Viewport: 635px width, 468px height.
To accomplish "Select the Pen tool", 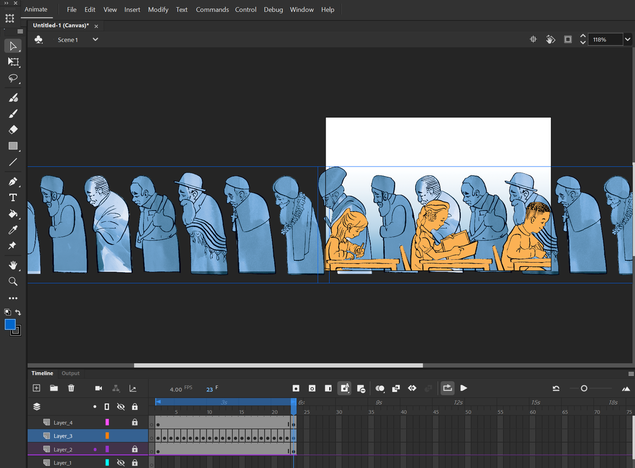I will coord(13,181).
